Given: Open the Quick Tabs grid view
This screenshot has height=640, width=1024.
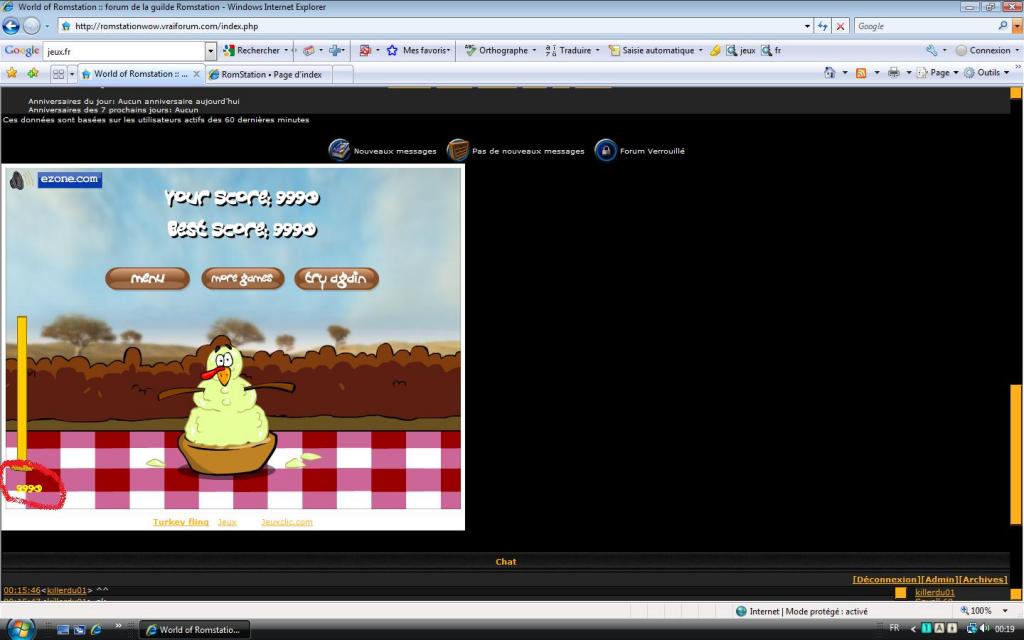Looking at the screenshot, I should 58,74.
